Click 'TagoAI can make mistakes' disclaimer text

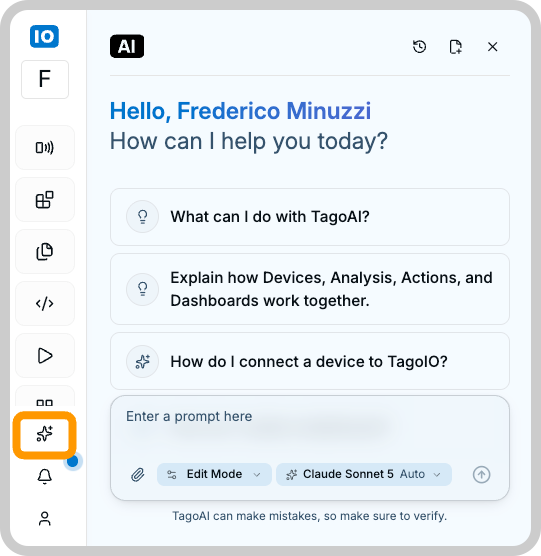(309, 516)
